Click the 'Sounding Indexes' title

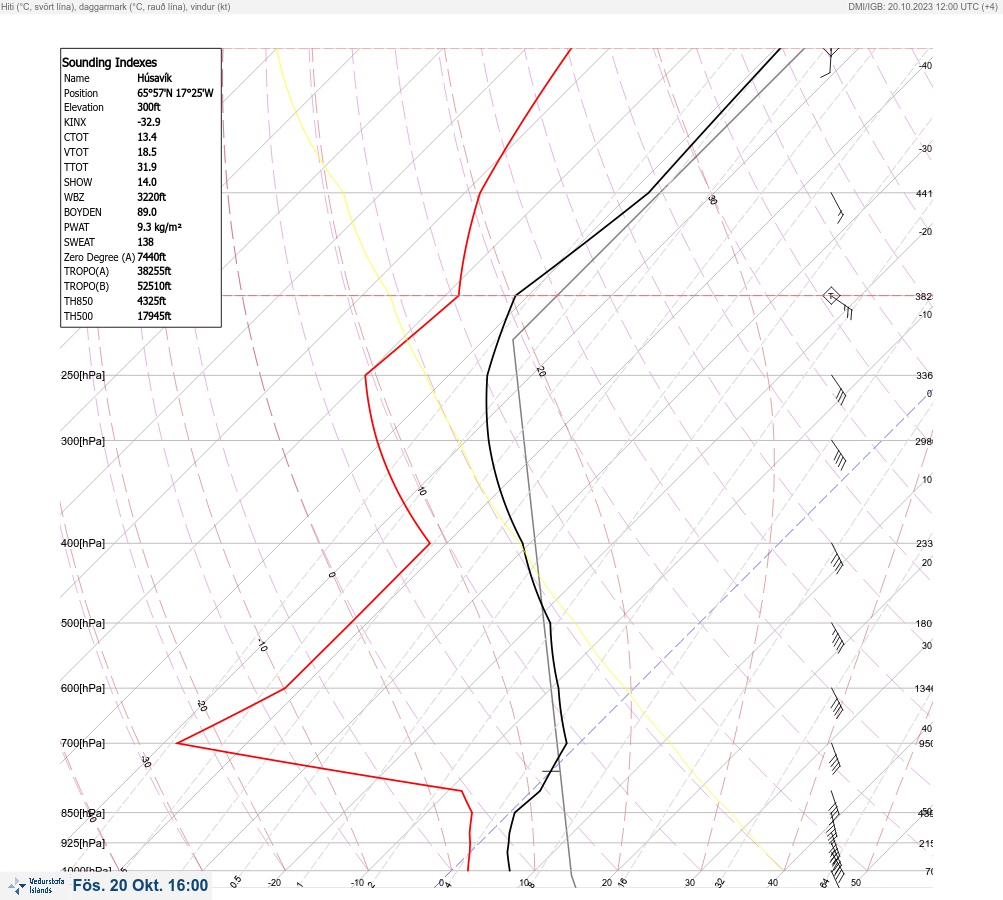[x=109, y=62]
